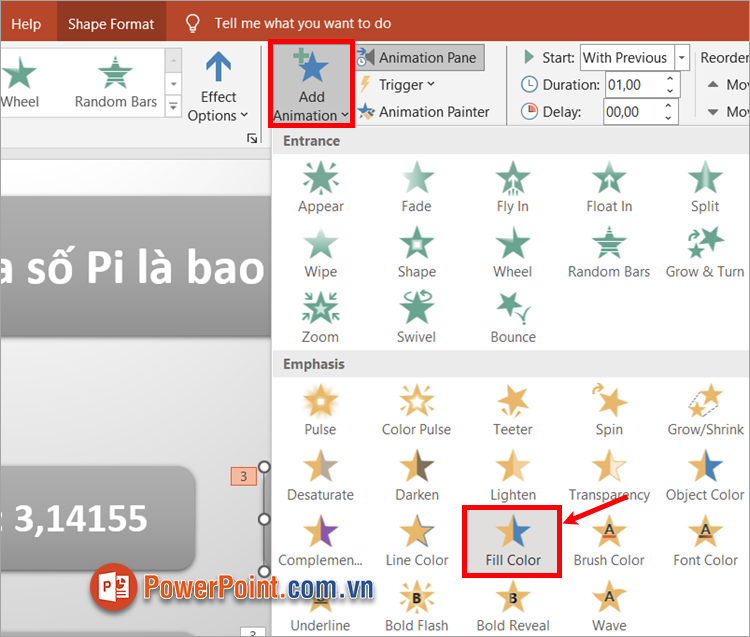
Task: Choose the Bounce entrance effect
Action: [512, 318]
